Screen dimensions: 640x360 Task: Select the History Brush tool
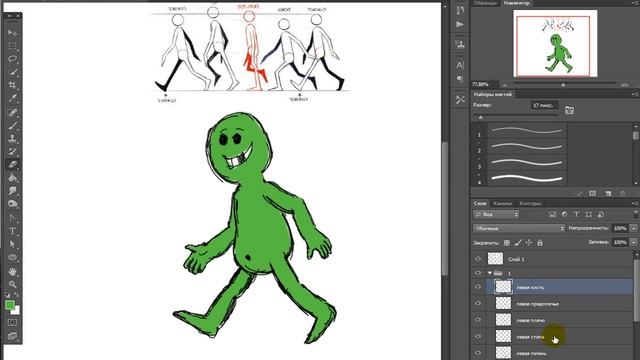click(12, 151)
